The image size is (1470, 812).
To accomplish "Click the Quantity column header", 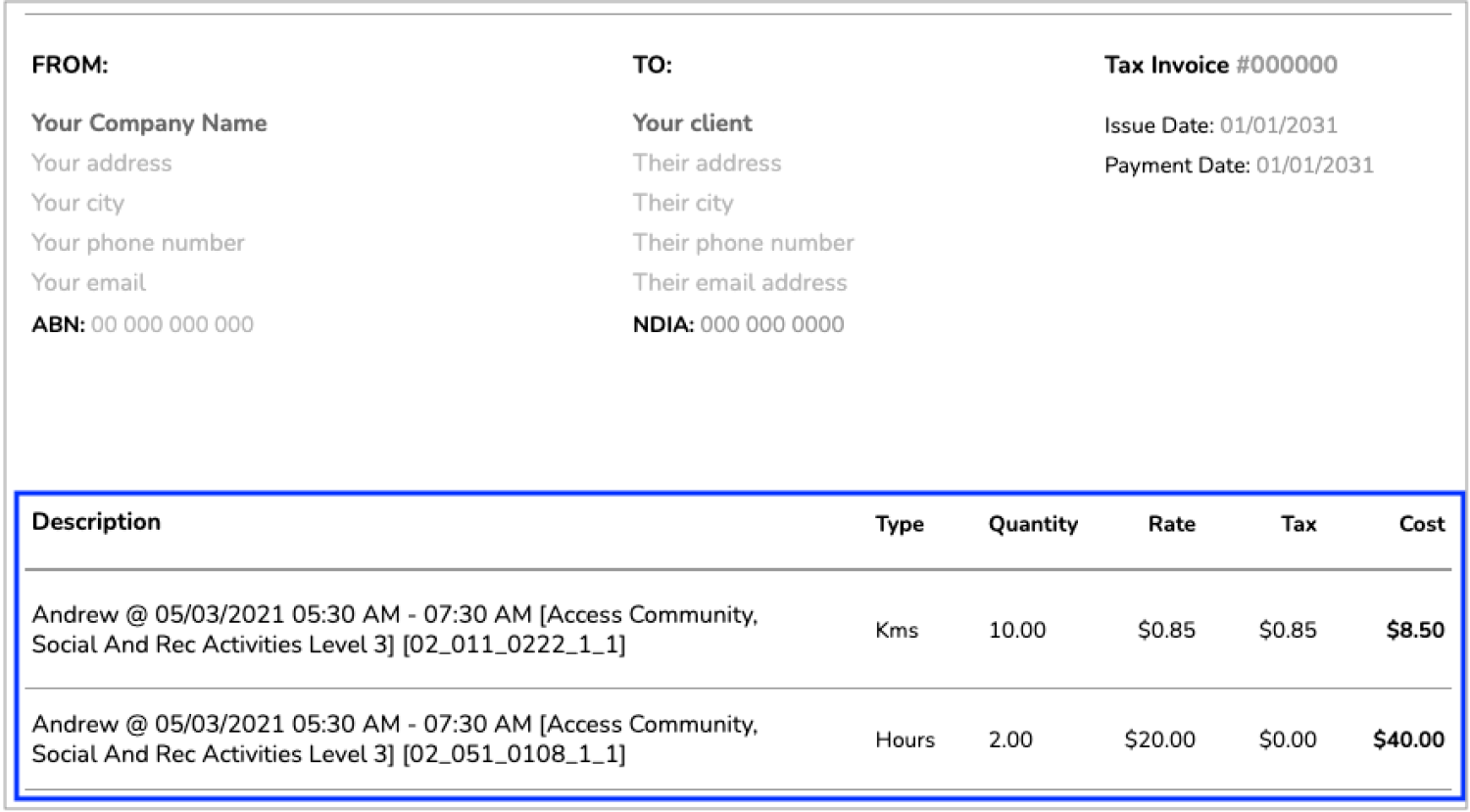I will (1033, 524).
